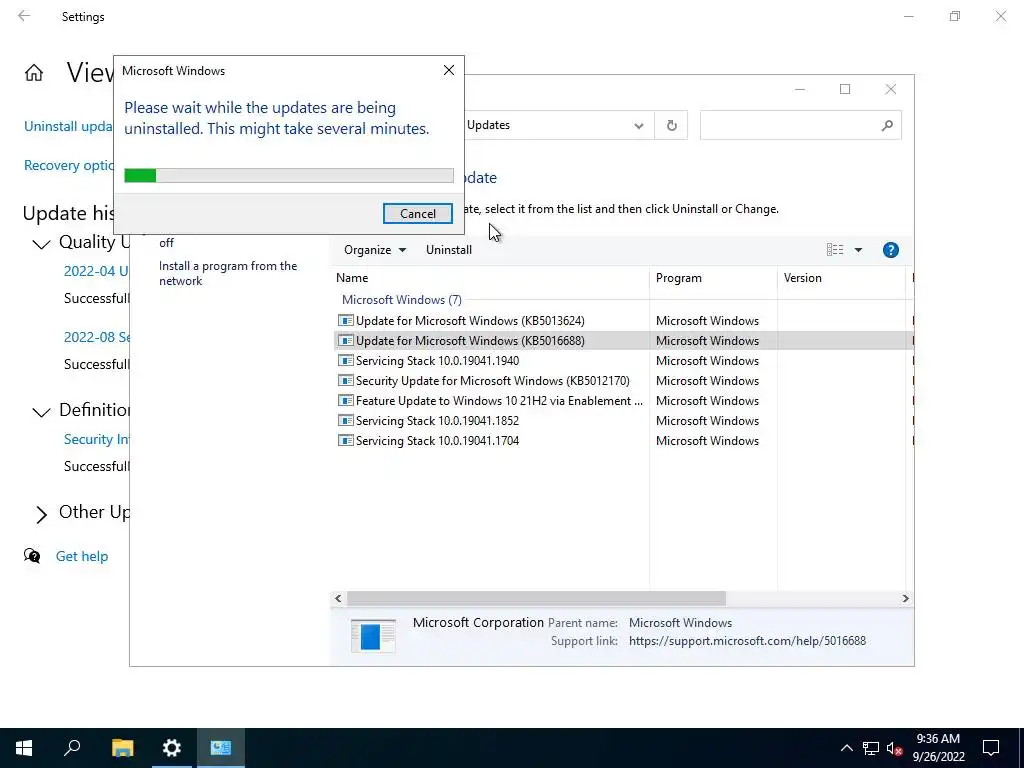Click the search magnifier icon
The width and height of the screenshot is (1024, 768).
coord(887,125)
